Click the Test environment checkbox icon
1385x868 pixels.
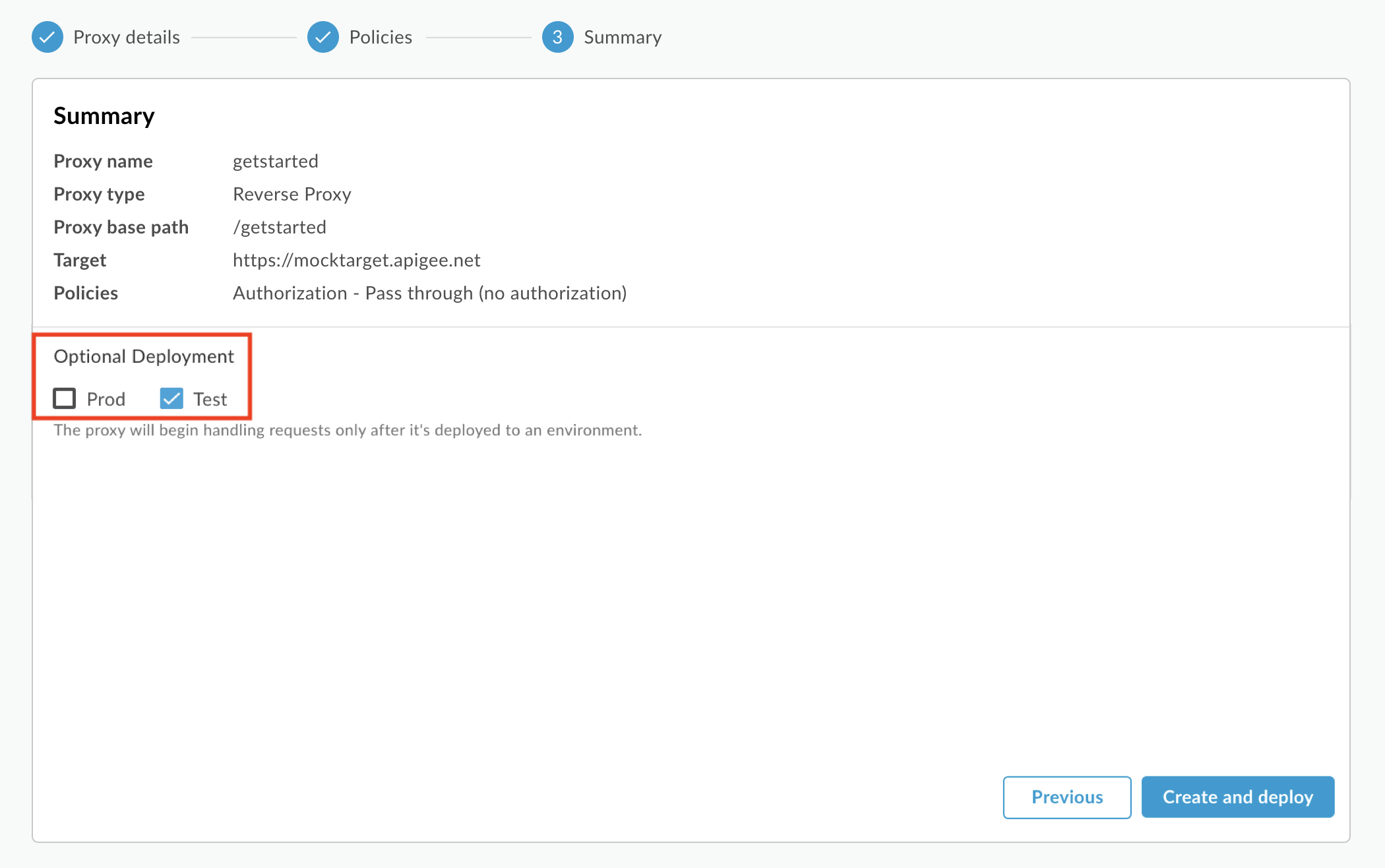click(x=172, y=397)
